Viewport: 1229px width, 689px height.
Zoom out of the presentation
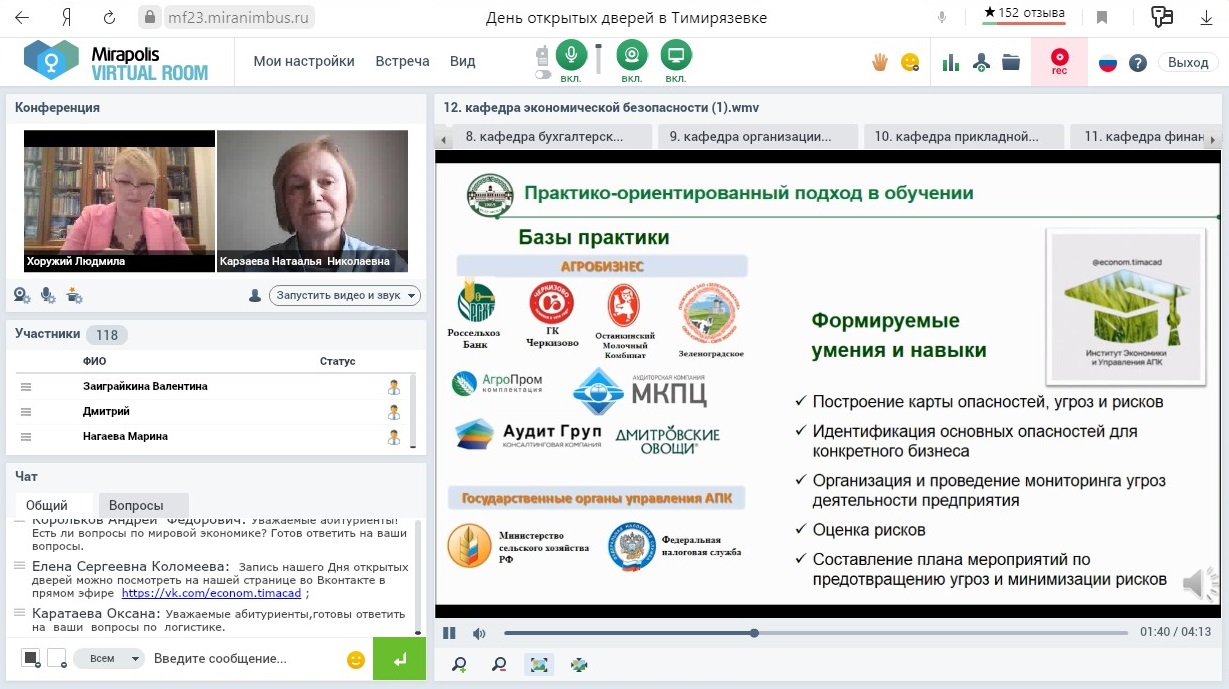[x=499, y=664]
